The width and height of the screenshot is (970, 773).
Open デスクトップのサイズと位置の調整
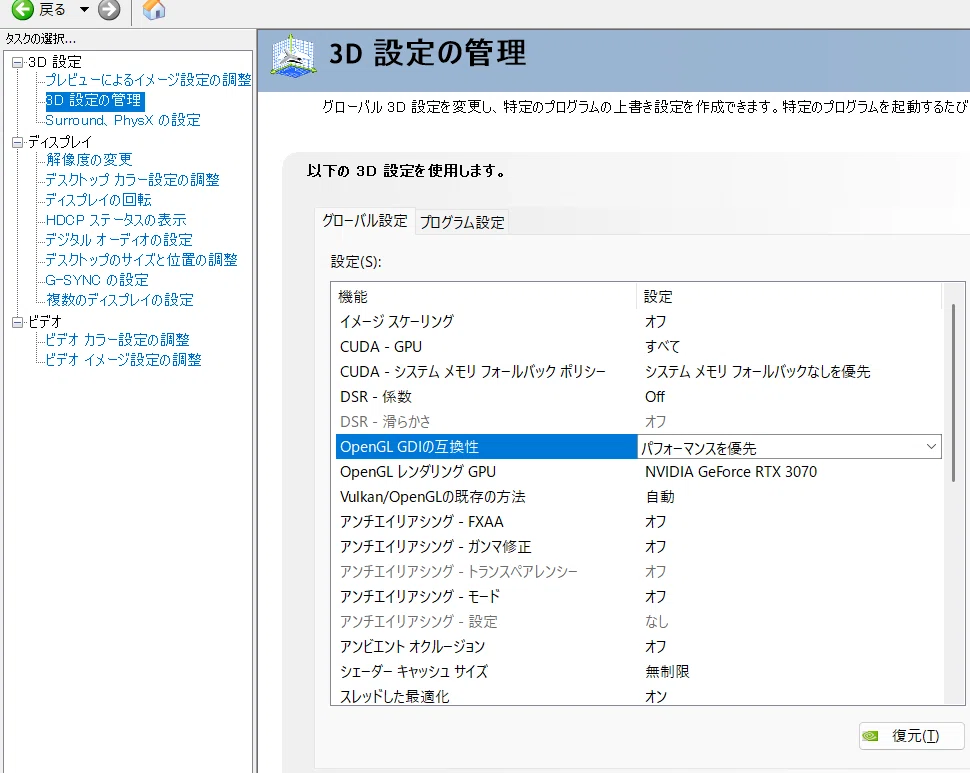click(142, 260)
